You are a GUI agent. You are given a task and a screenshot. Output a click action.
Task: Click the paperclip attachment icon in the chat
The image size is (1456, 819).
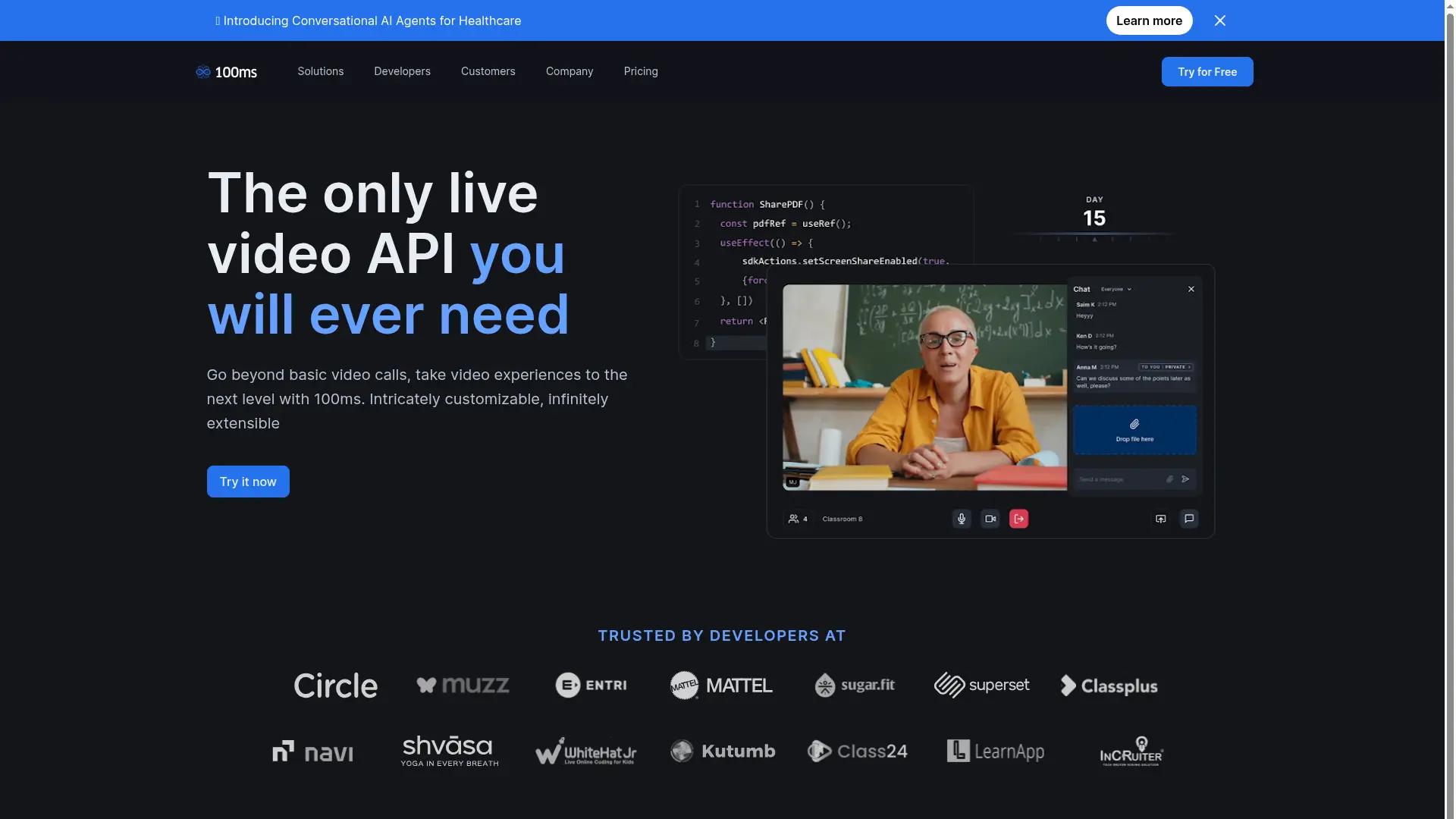pos(1170,479)
